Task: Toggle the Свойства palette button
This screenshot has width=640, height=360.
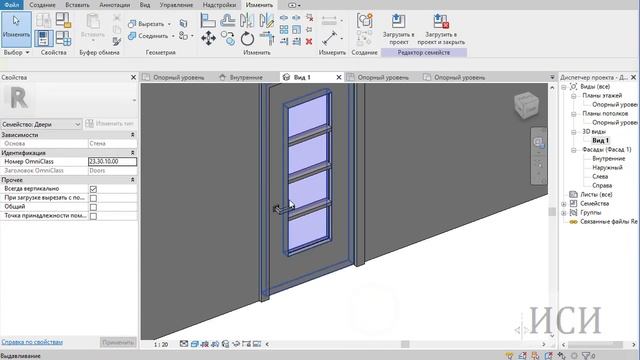Action: [x=43, y=38]
